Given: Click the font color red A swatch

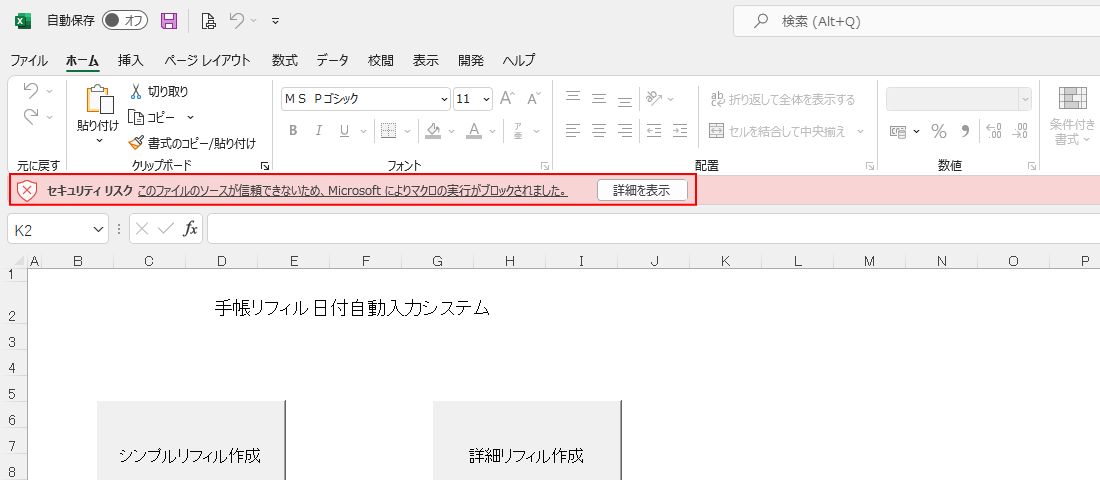Looking at the screenshot, I should tap(473, 131).
